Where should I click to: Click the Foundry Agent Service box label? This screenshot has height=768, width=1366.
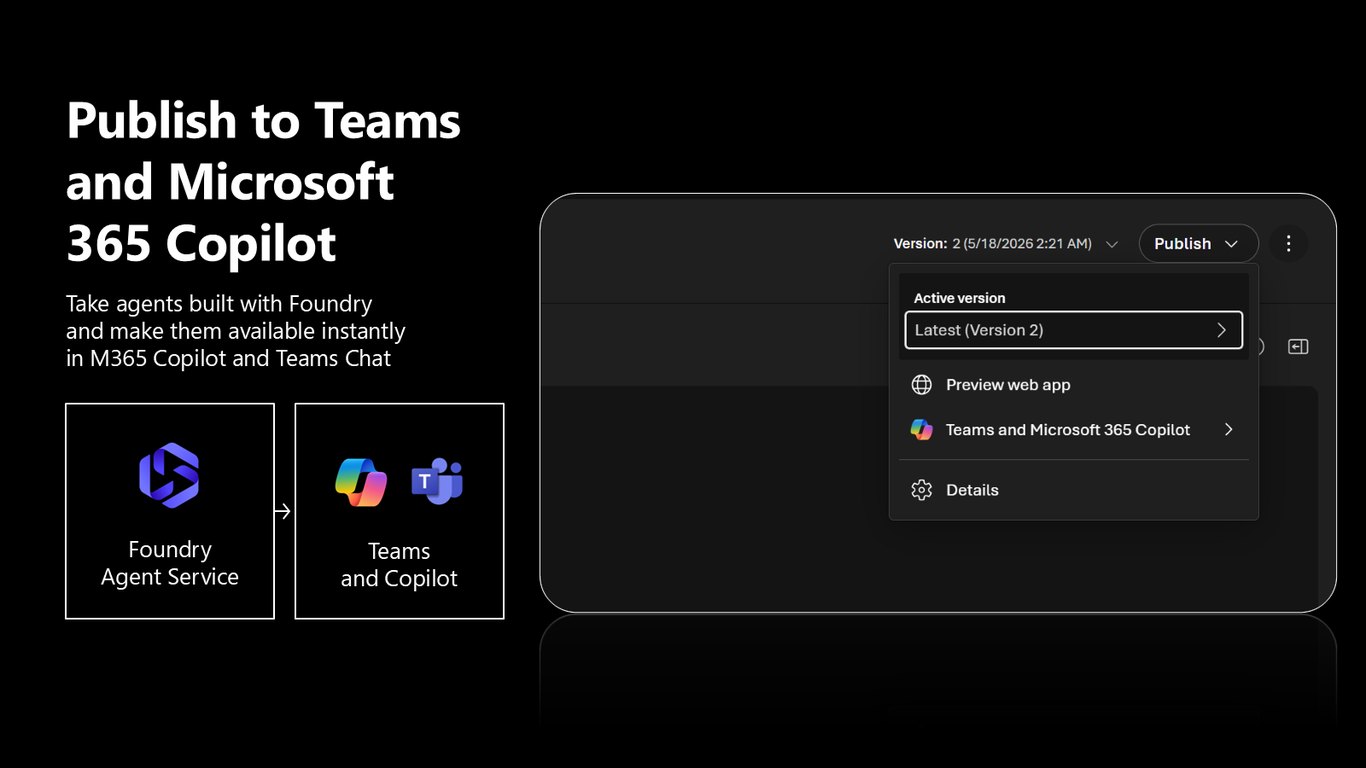(170, 563)
